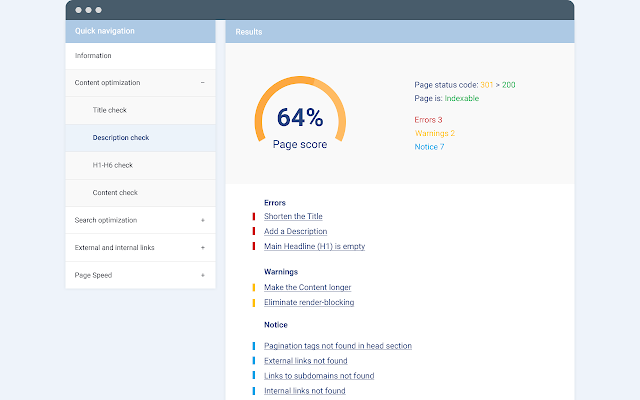The image size is (640, 400).
Task: Expand the Search optimization section
Action: 202,220
